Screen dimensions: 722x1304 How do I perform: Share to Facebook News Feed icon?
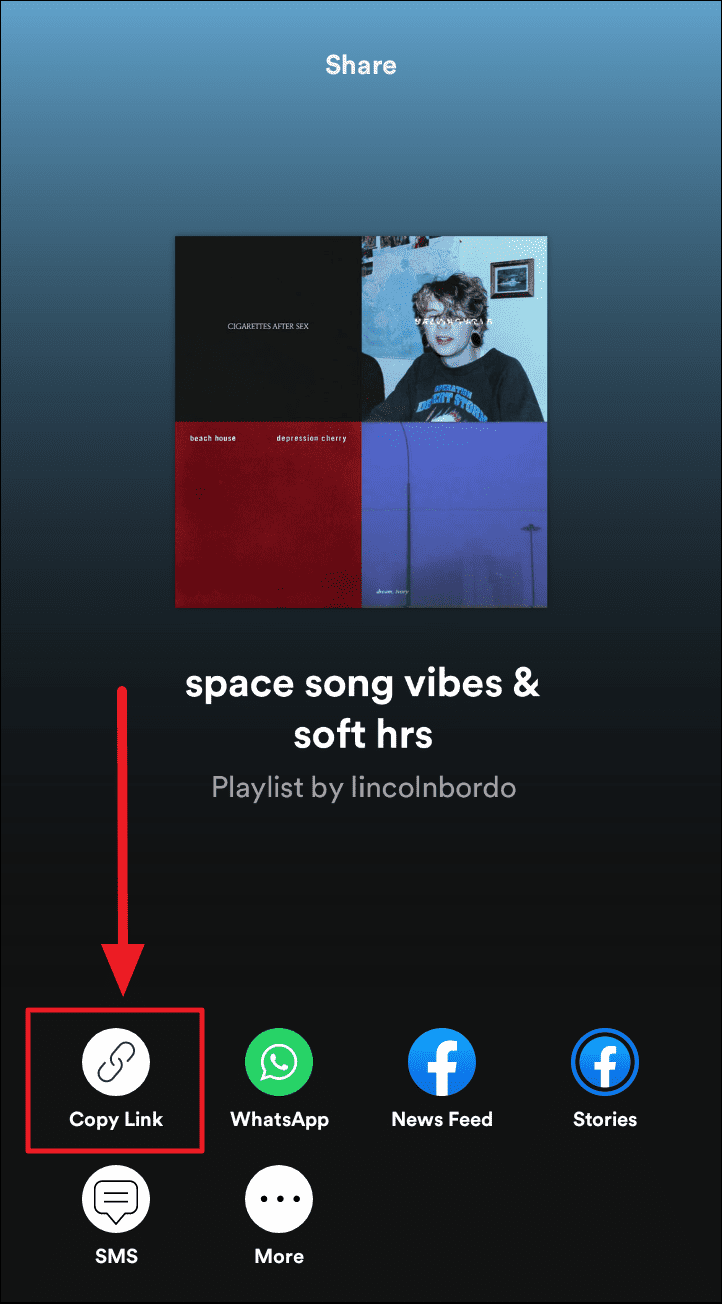[x=442, y=1061]
